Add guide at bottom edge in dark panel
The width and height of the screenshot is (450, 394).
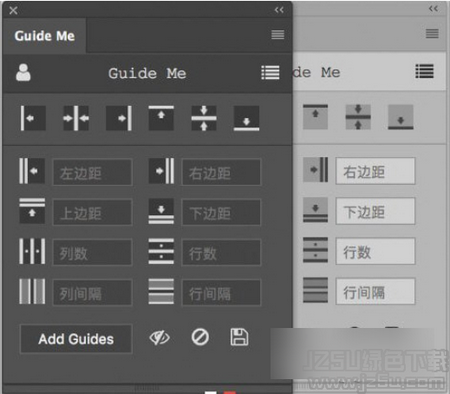247,118
